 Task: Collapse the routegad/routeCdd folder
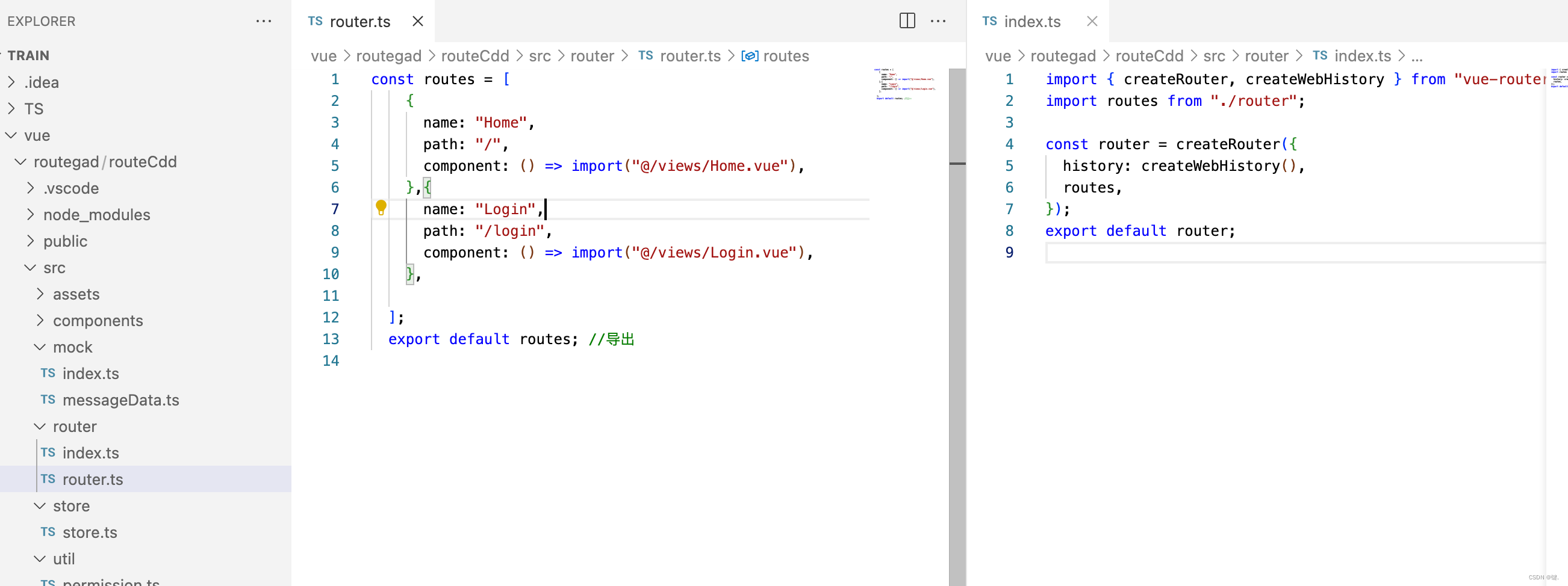146,162
